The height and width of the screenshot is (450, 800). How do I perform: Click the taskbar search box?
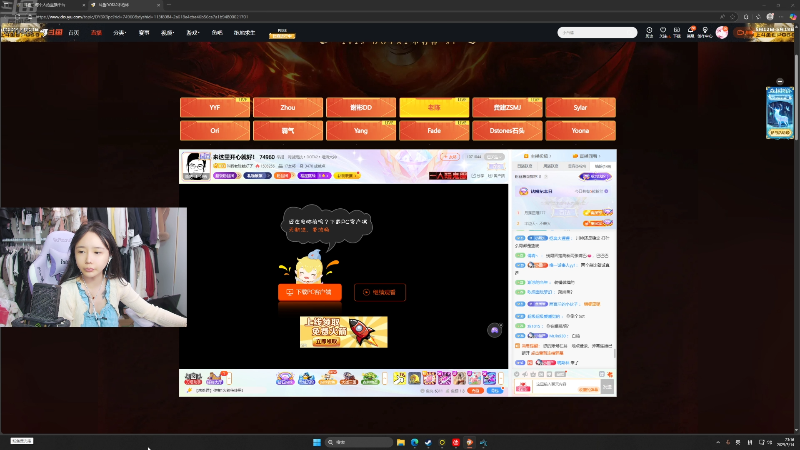359,442
